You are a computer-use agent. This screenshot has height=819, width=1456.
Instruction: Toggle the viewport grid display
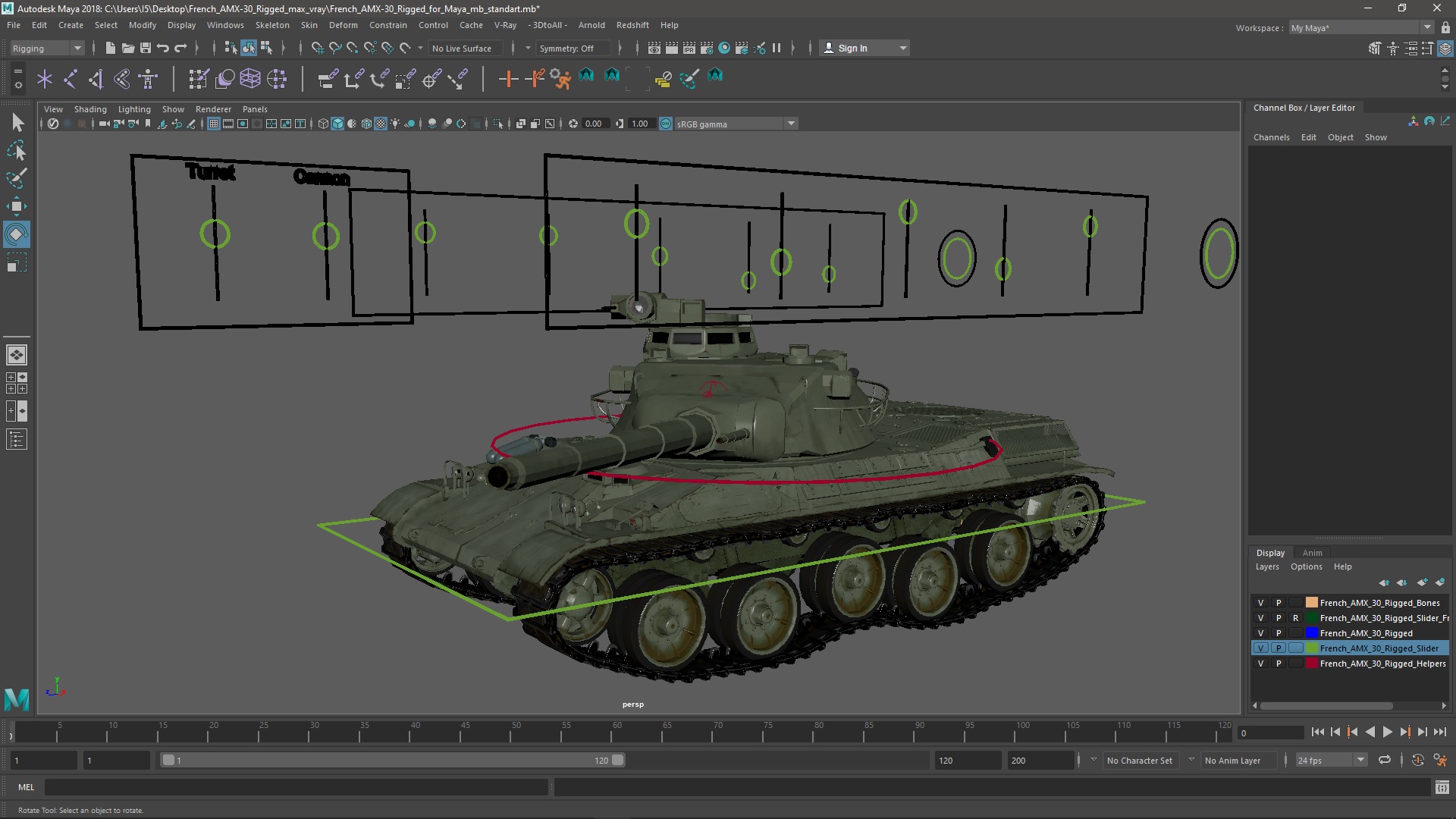[214, 124]
